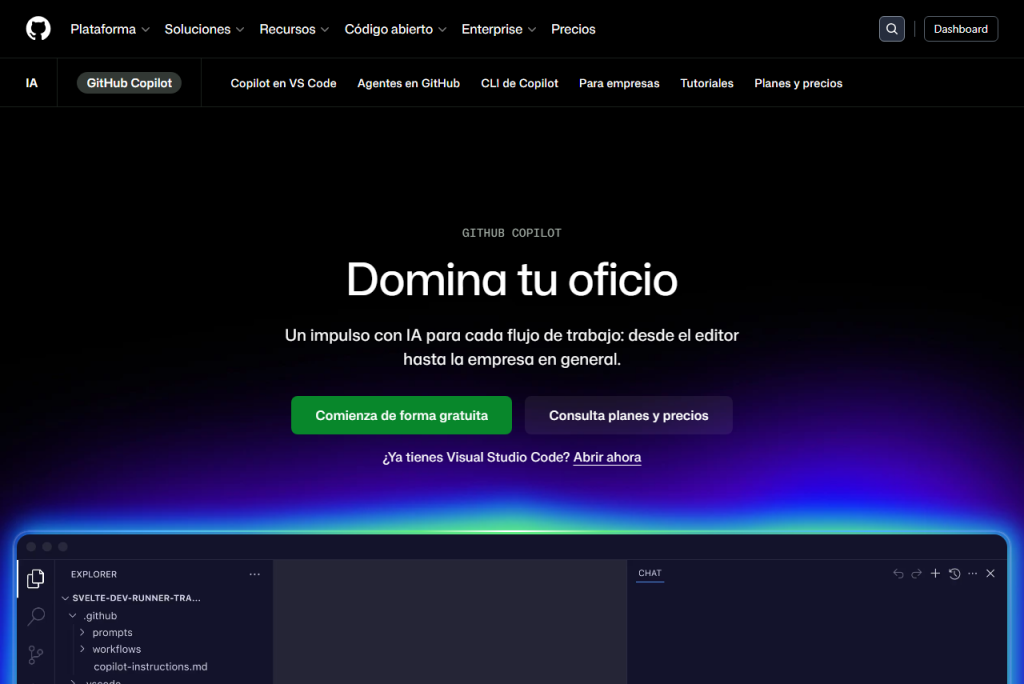Open the Precios menu item

coord(573,29)
